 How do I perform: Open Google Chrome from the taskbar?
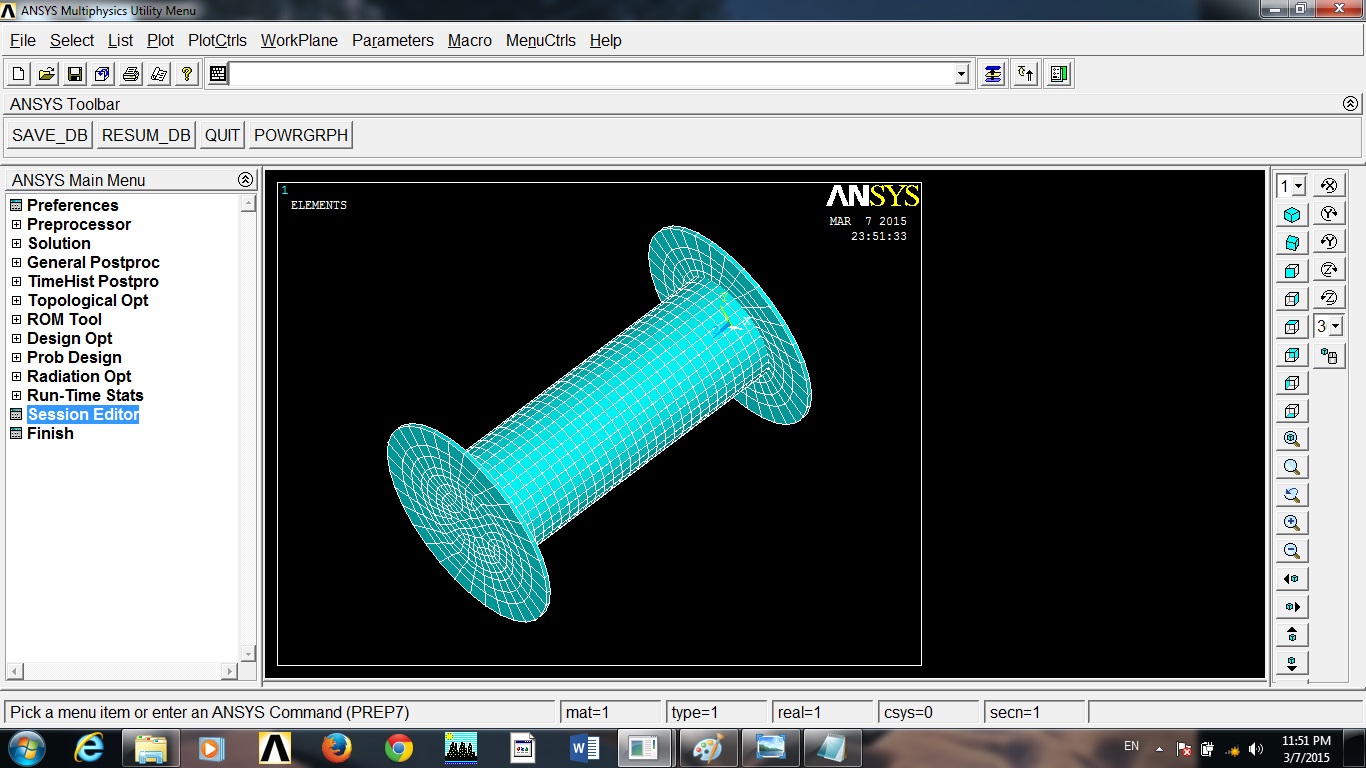coord(399,747)
